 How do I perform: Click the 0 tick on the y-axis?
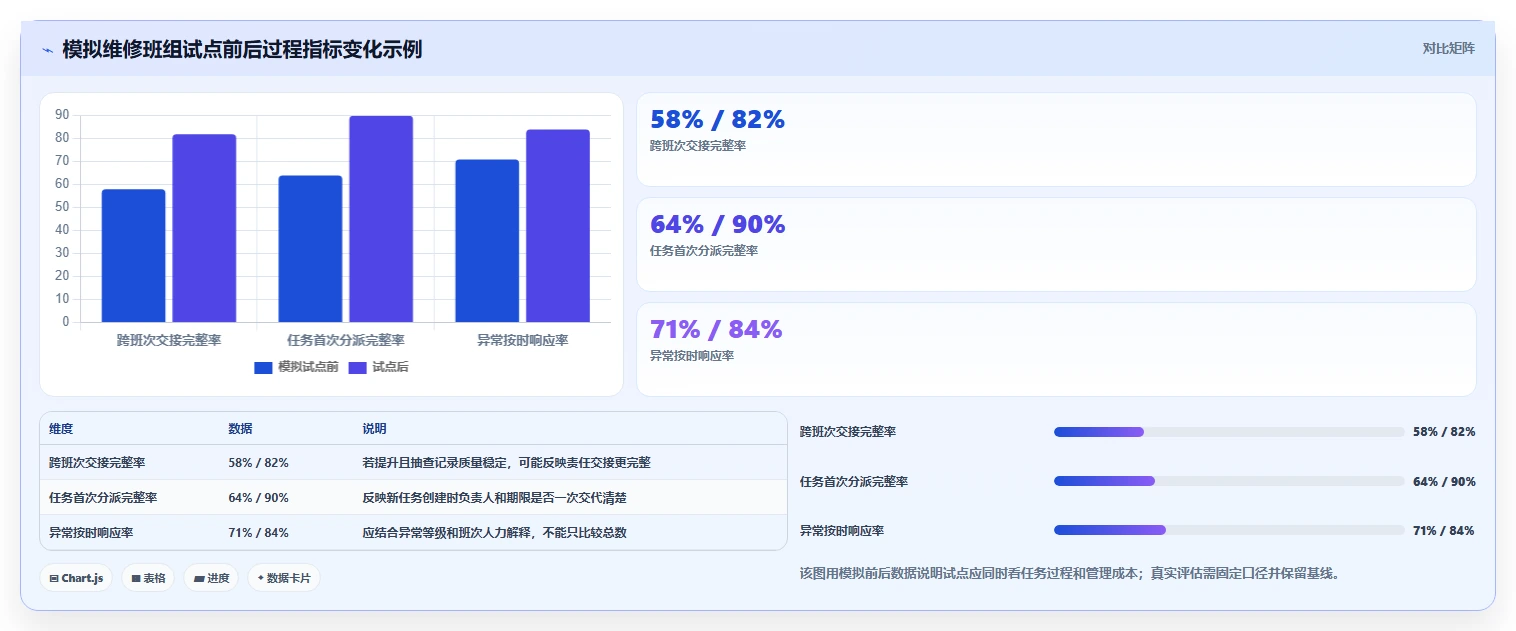click(x=66, y=322)
